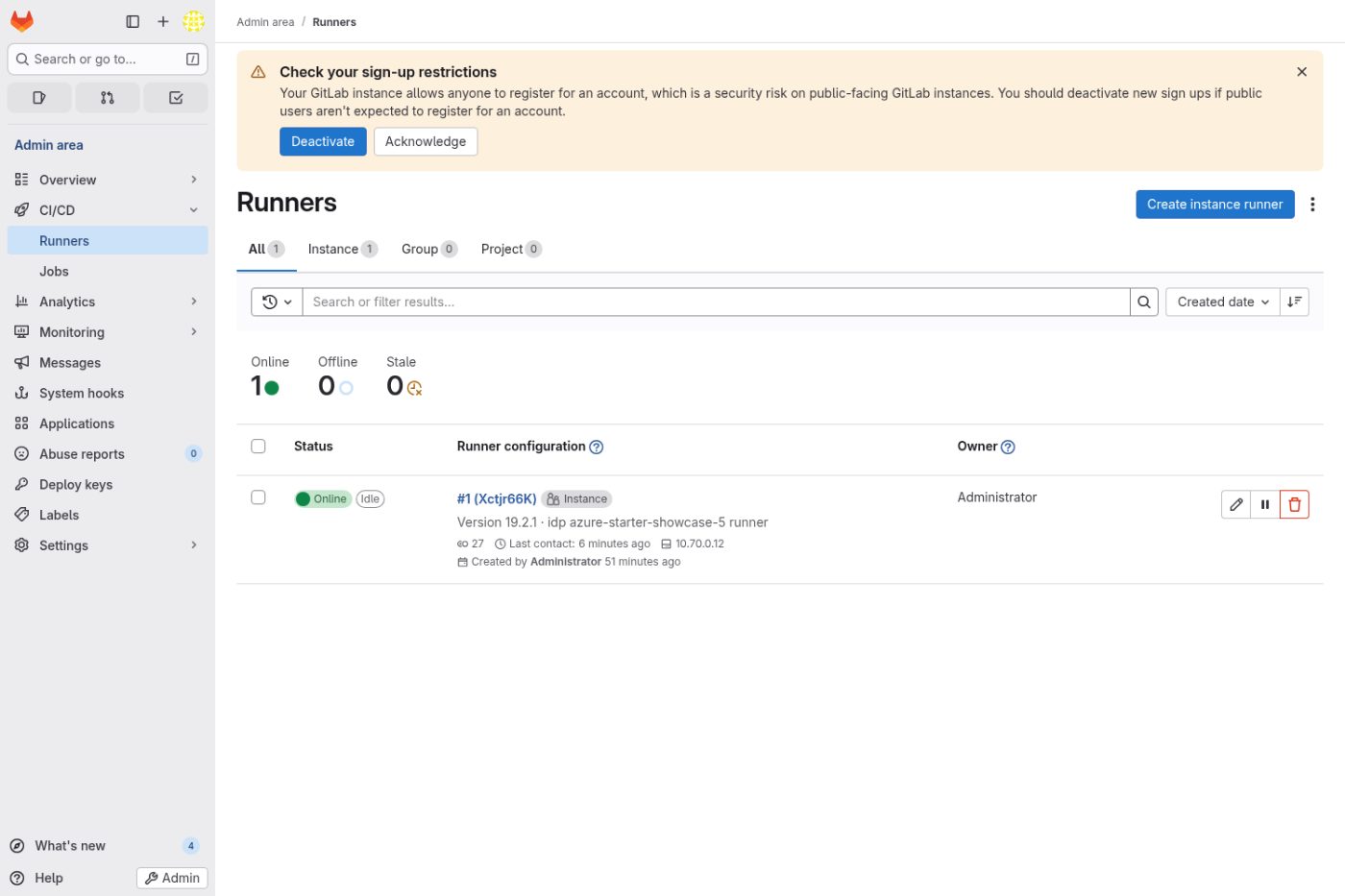Screen dimensions: 1345x896
Task: Open System hooks in the sidebar
Action: (x=108, y=393)
